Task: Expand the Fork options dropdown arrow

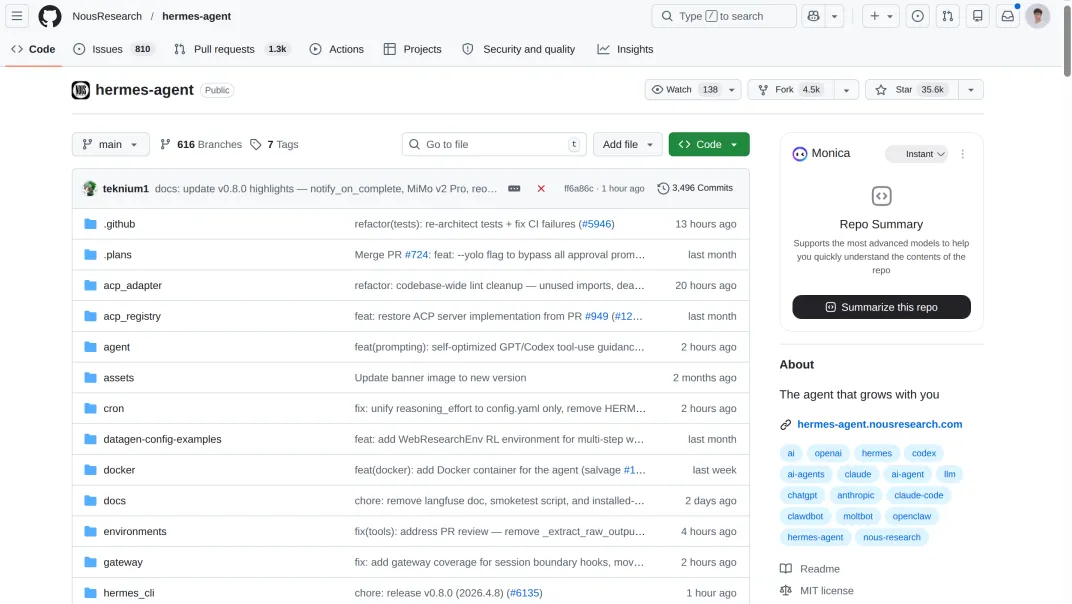Action: pyautogui.click(x=846, y=90)
